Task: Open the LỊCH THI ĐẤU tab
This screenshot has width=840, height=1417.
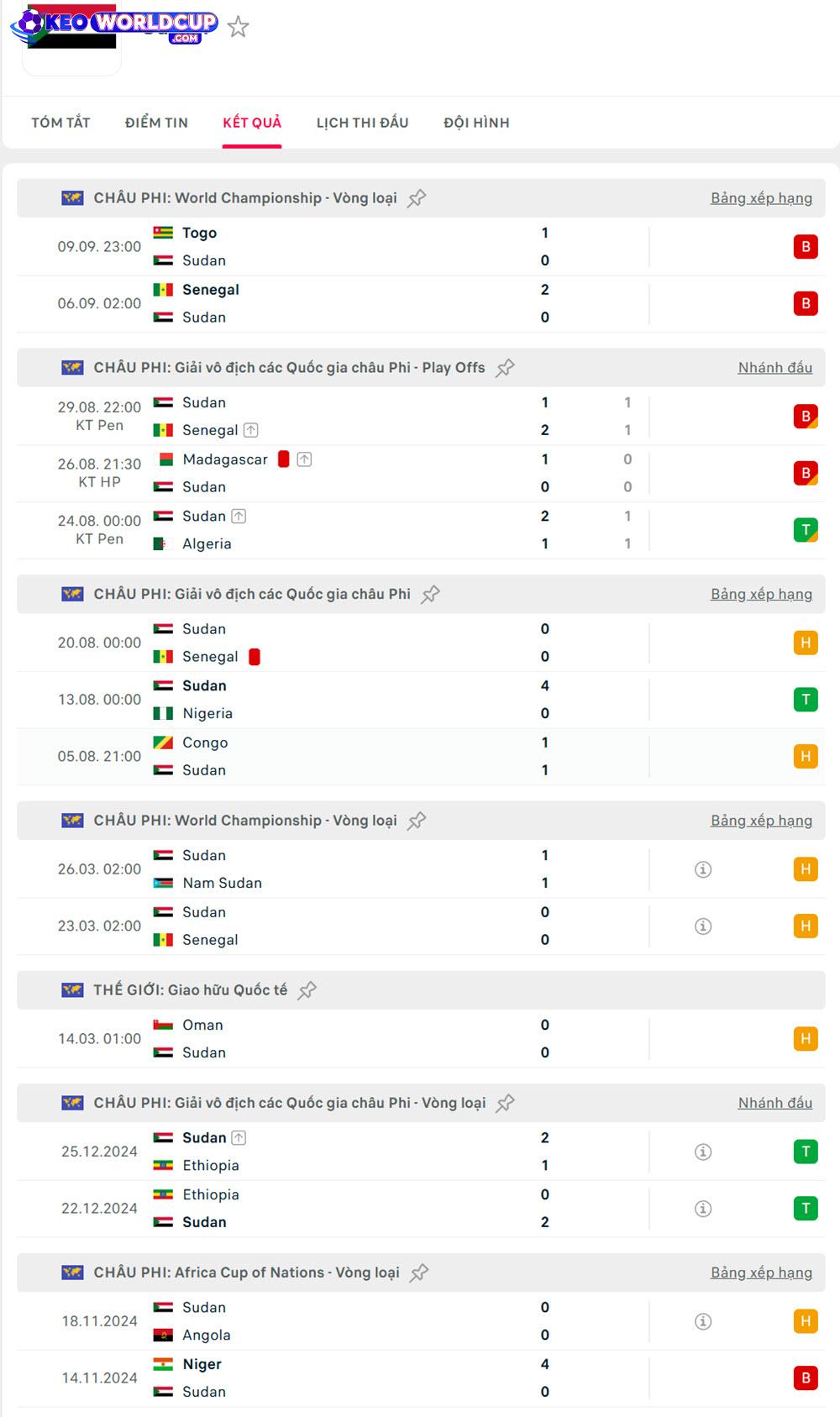Action: click(x=362, y=123)
